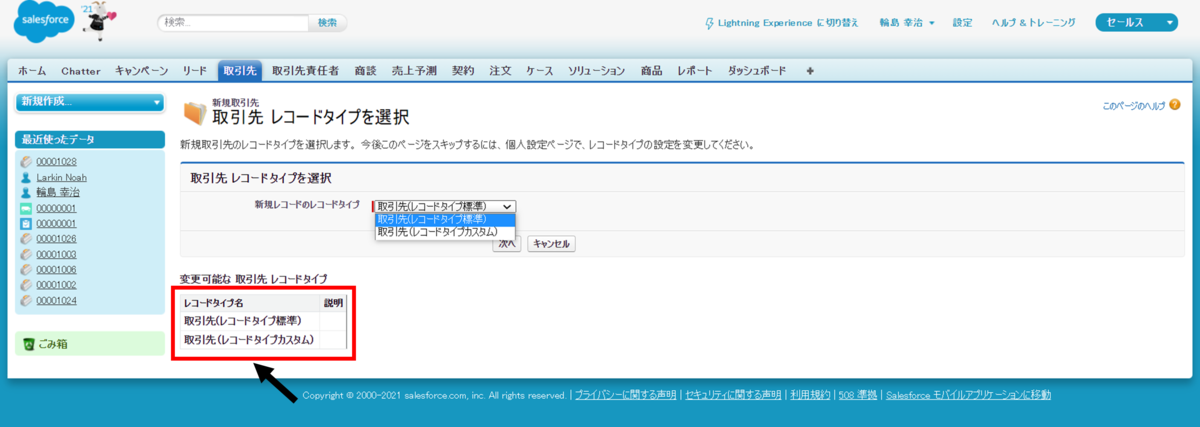1200x427 pixels.
Task: Switch to the 商談 tab
Action: 365,71
